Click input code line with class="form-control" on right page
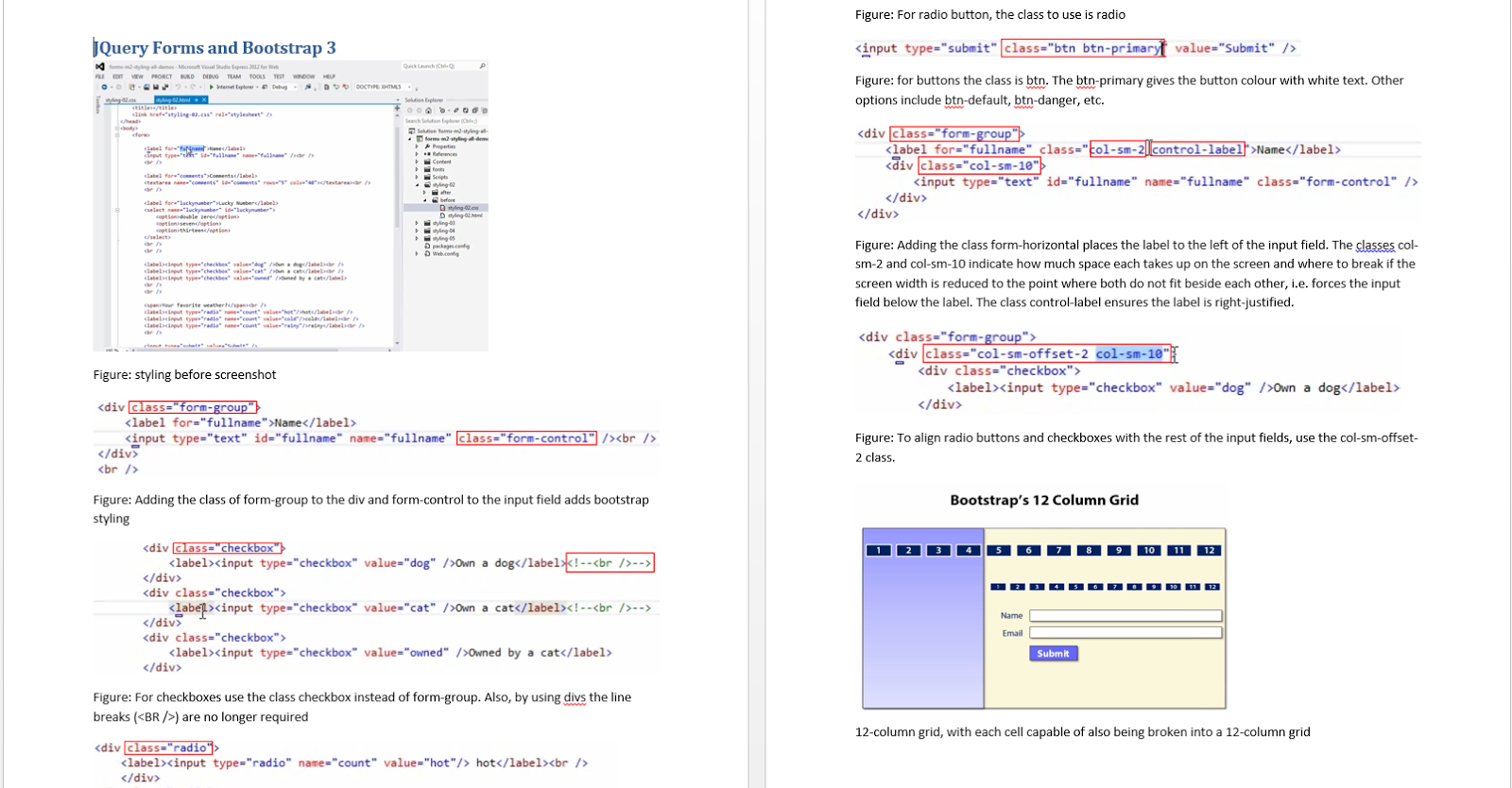 [x=1166, y=181]
